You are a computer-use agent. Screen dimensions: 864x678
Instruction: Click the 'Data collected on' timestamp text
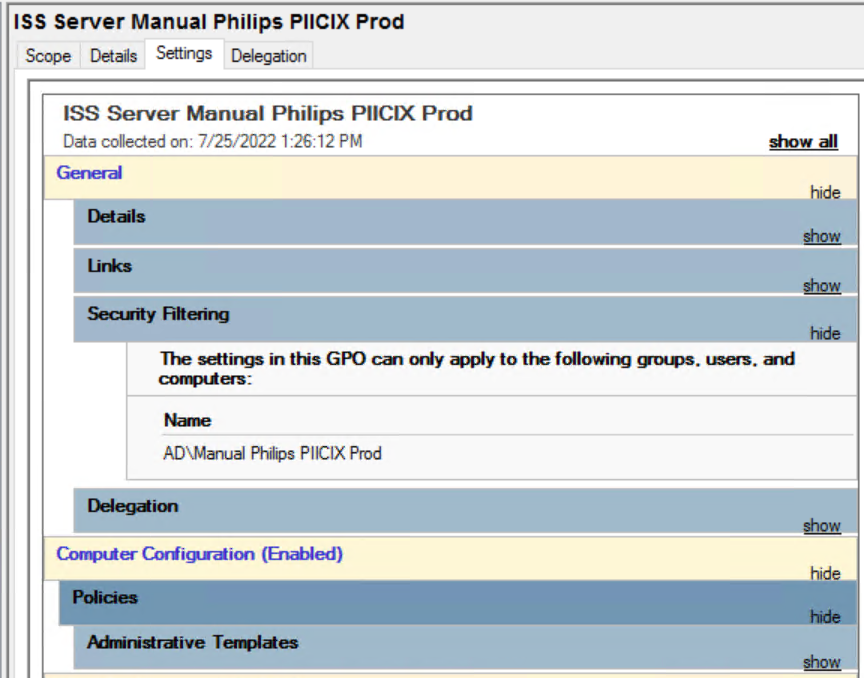(213, 142)
